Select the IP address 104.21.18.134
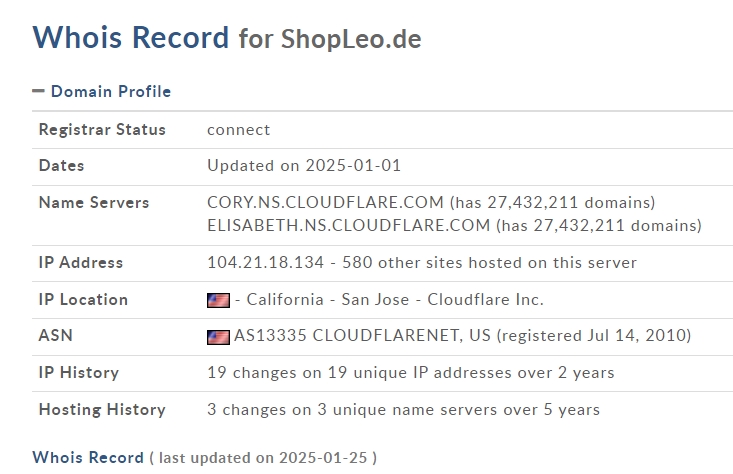 (x=266, y=263)
